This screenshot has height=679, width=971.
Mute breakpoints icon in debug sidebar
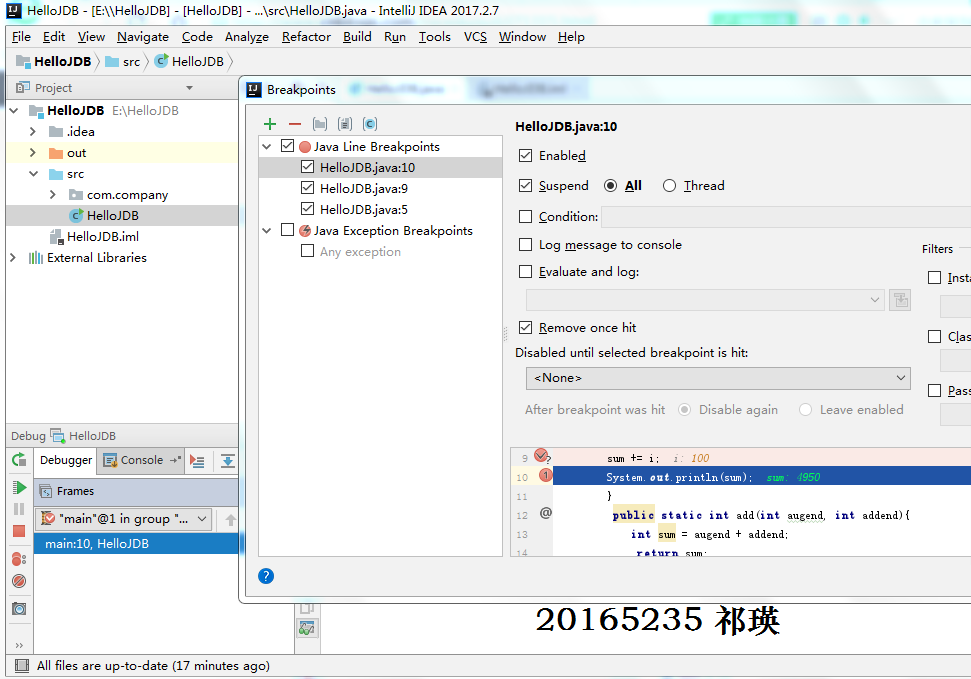[x=19, y=581]
